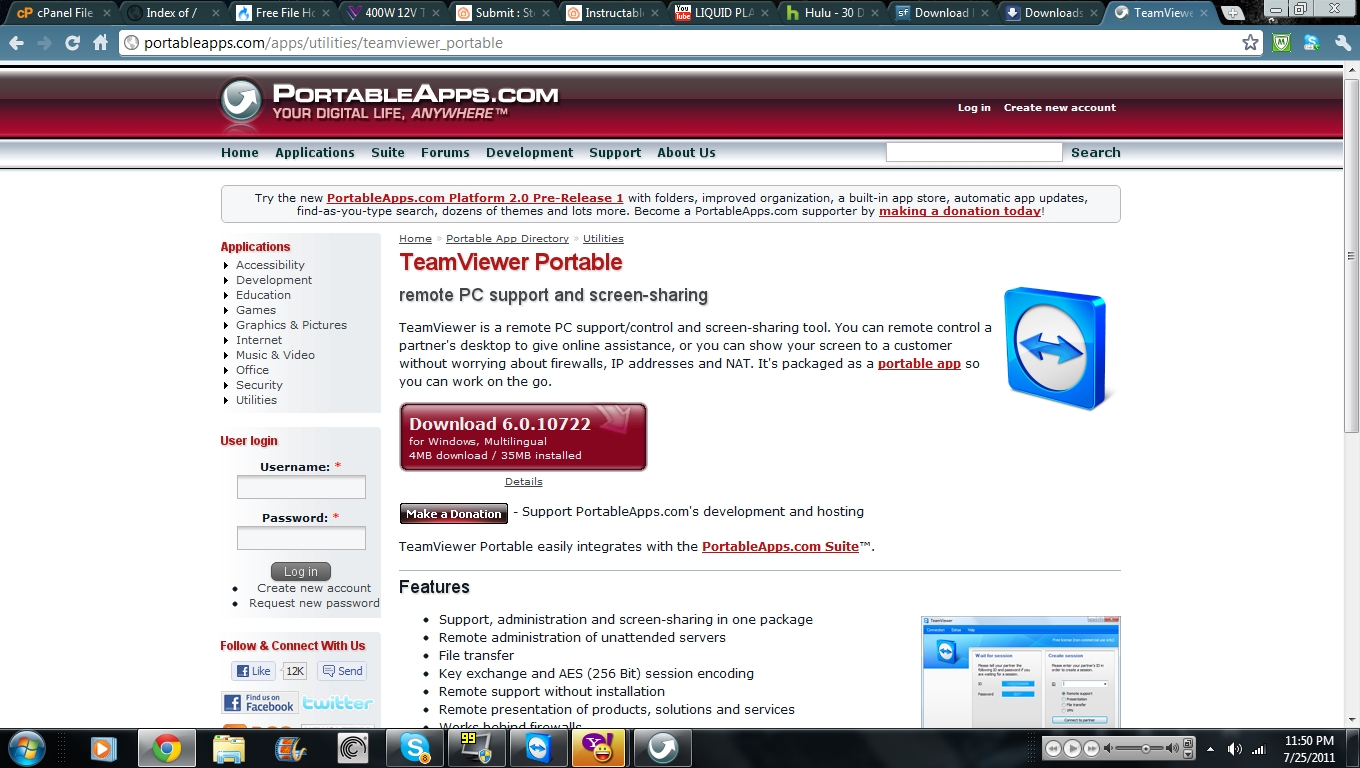The width and height of the screenshot is (1360, 768).
Task: Open the media toolbar dropdown arrow
Action: (1187, 754)
